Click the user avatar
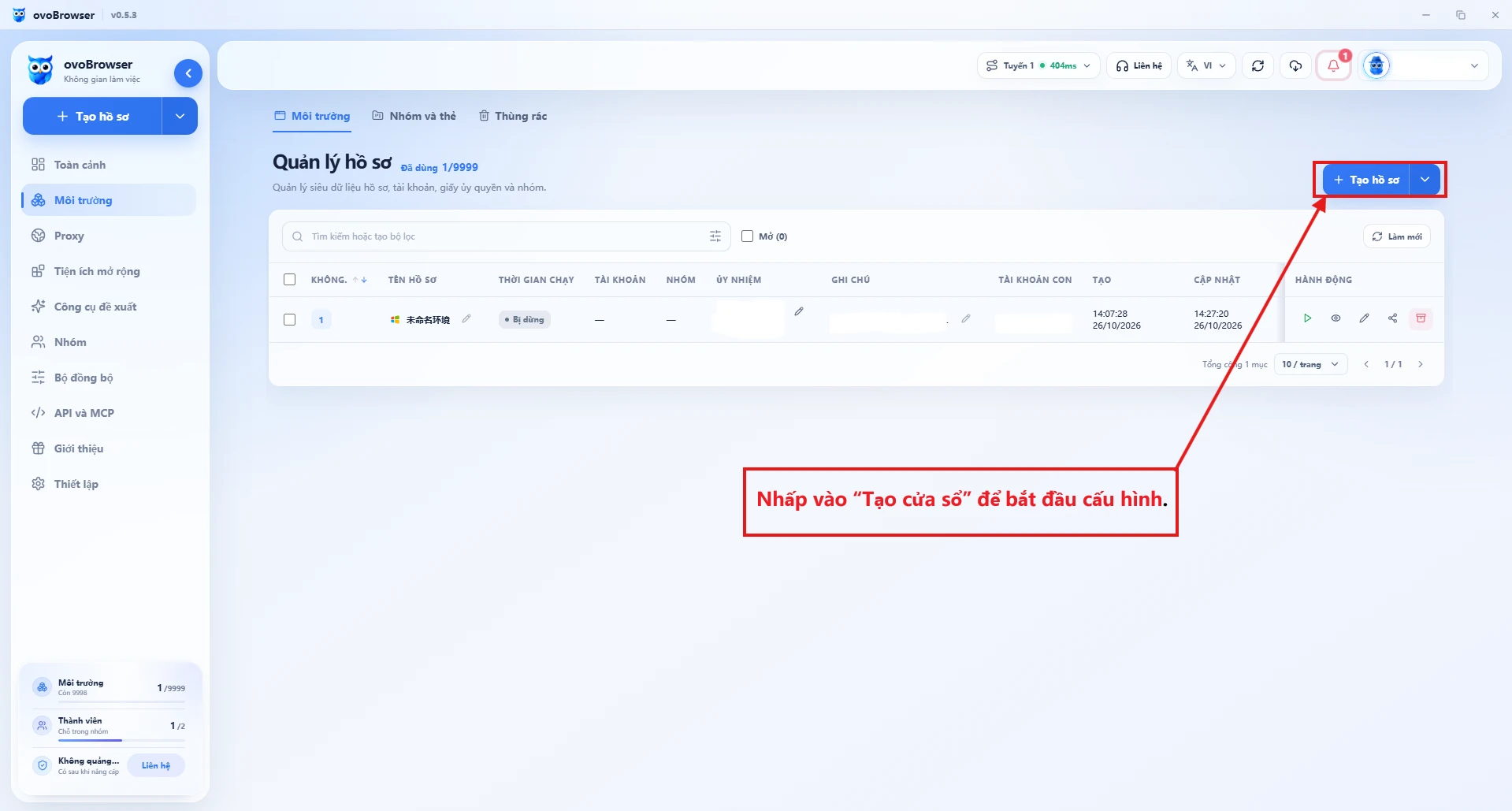Image resolution: width=1512 pixels, height=811 pixels. 1376,65
